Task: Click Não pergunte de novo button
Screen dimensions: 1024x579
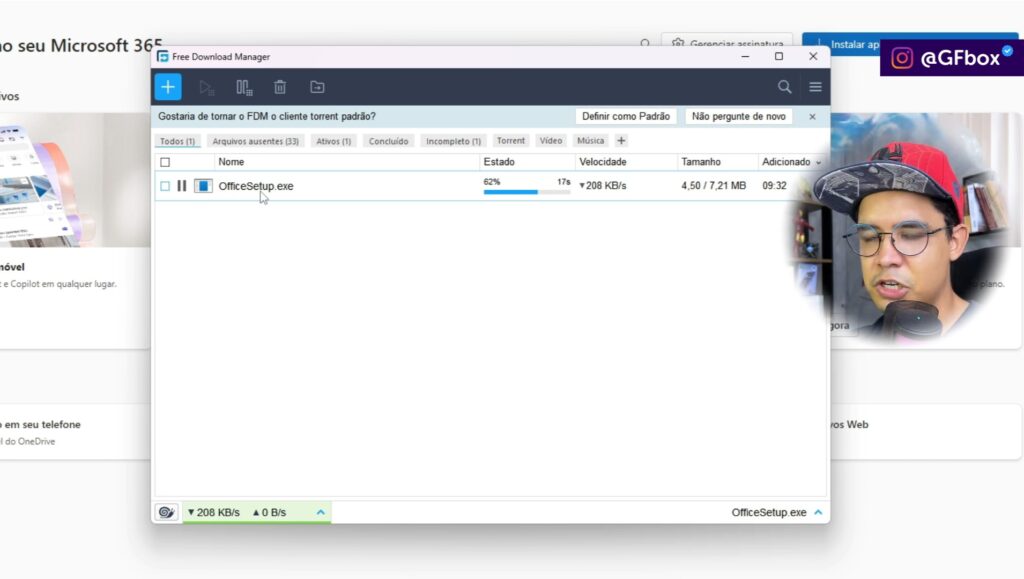Action: pyautogui.click(x=739, y=116)
